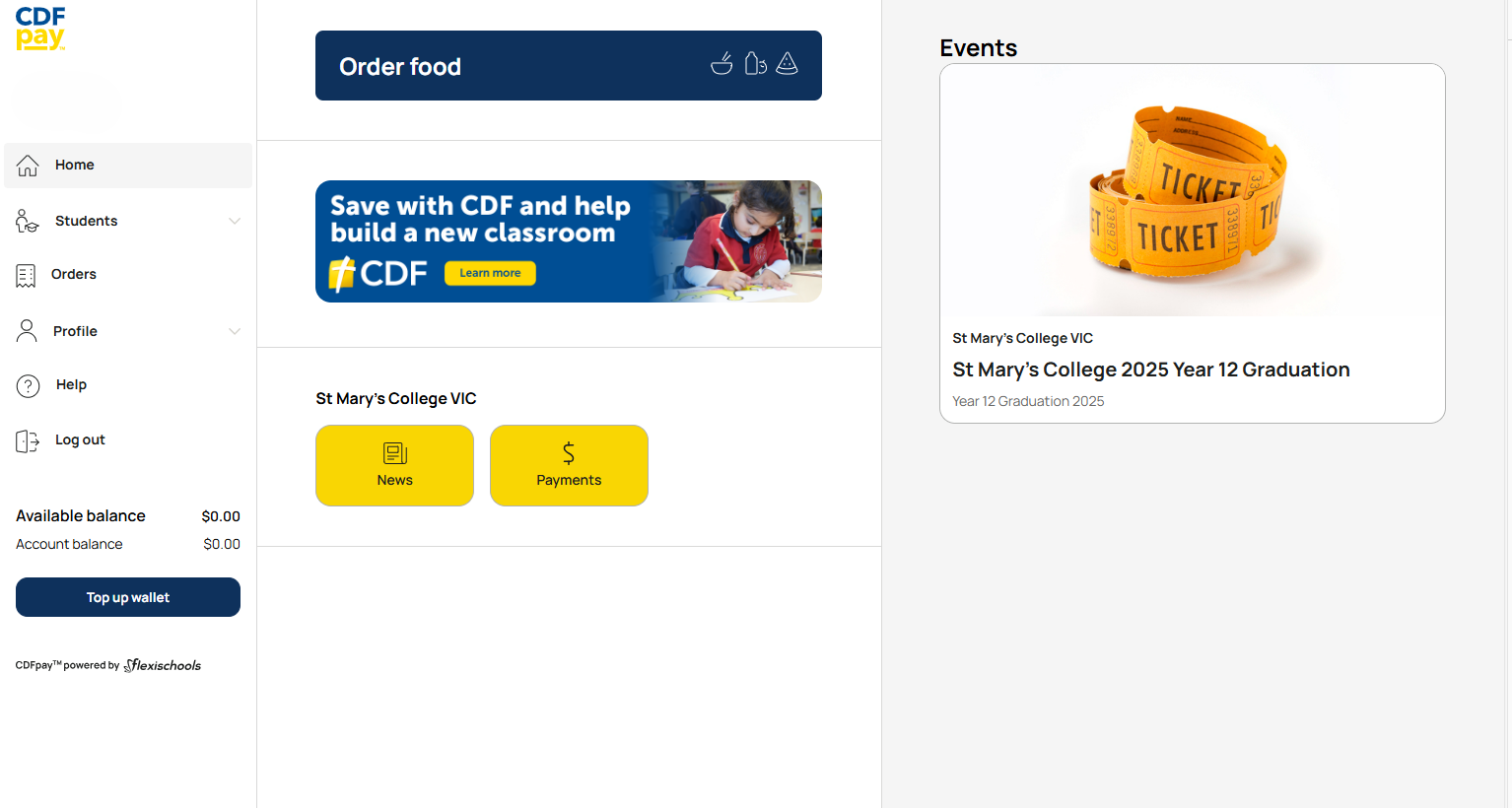Viewport: 1512px width, 808px height.
Task: Click the Students person icon
Action: click(x=27, y=221)
